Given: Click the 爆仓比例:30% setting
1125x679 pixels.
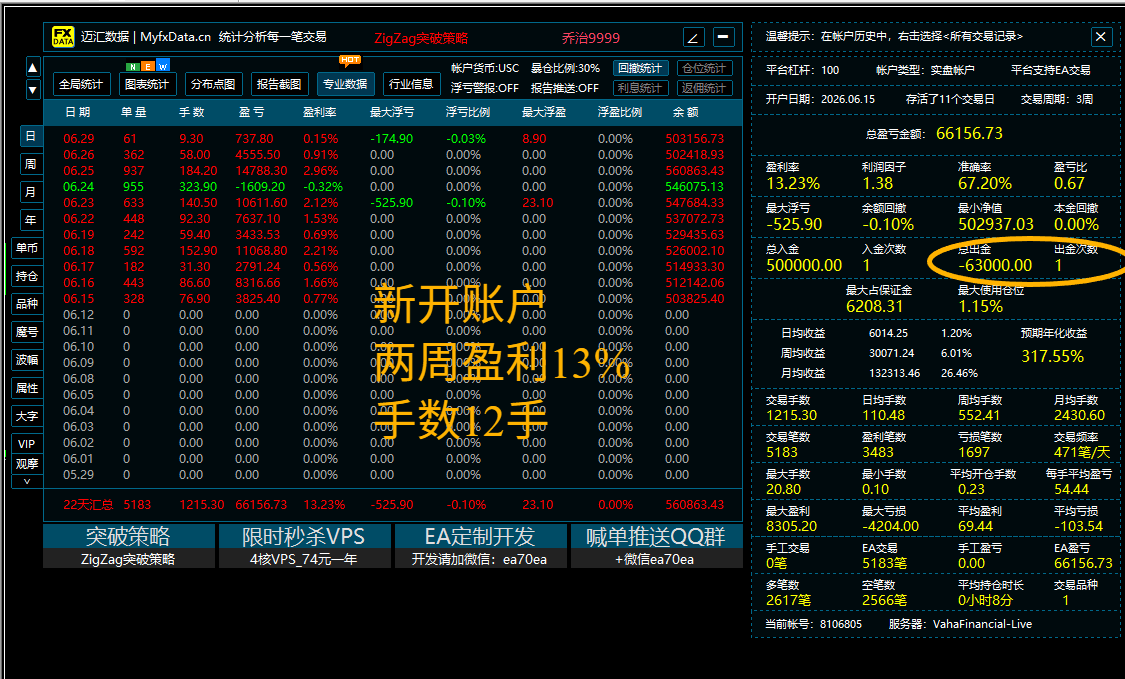Looking at the screenshot, I should coord(565,68).
